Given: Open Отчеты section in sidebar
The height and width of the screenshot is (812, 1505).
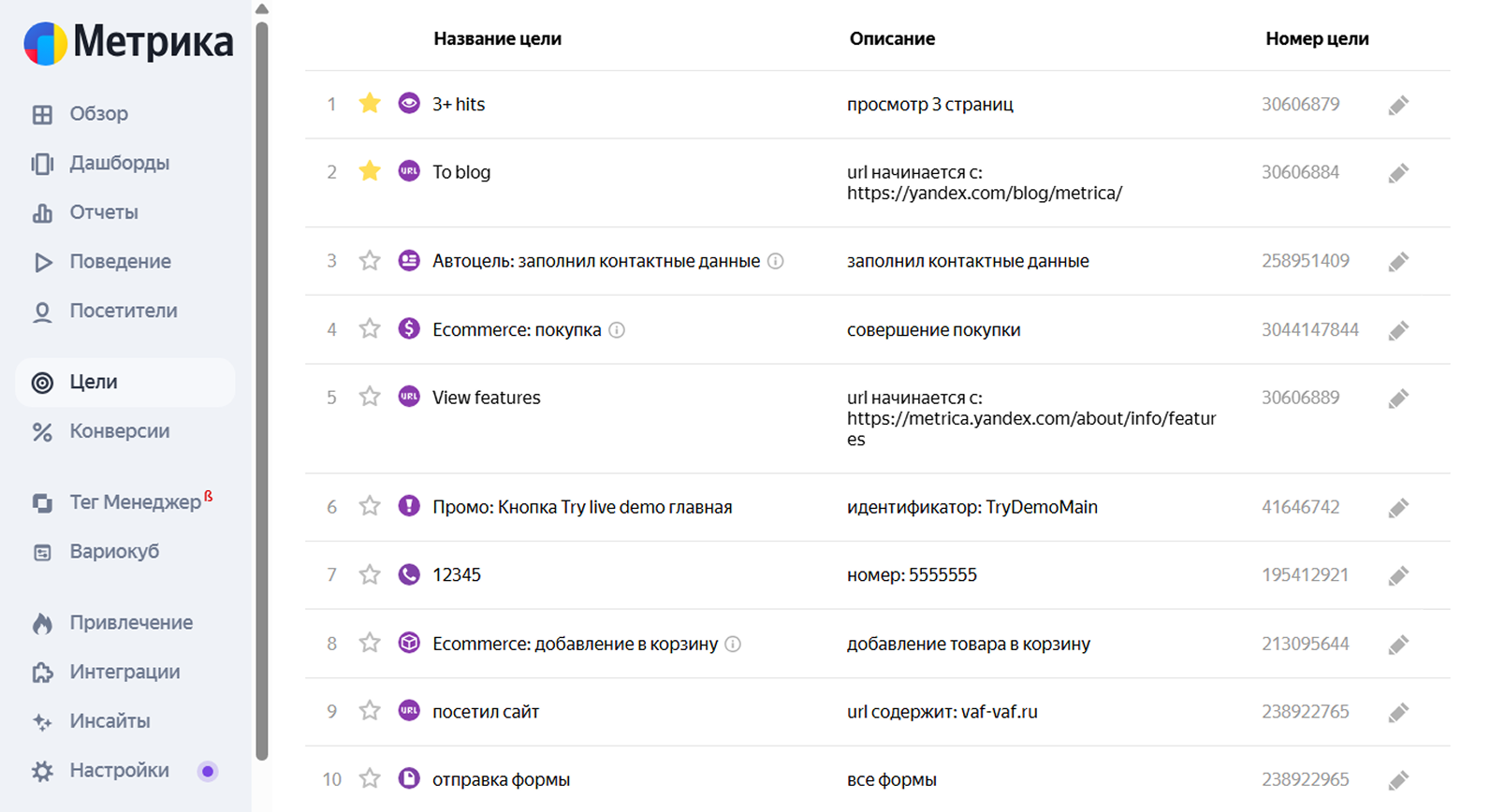Looking at the screenshot, I should click(x=103, y=212).
